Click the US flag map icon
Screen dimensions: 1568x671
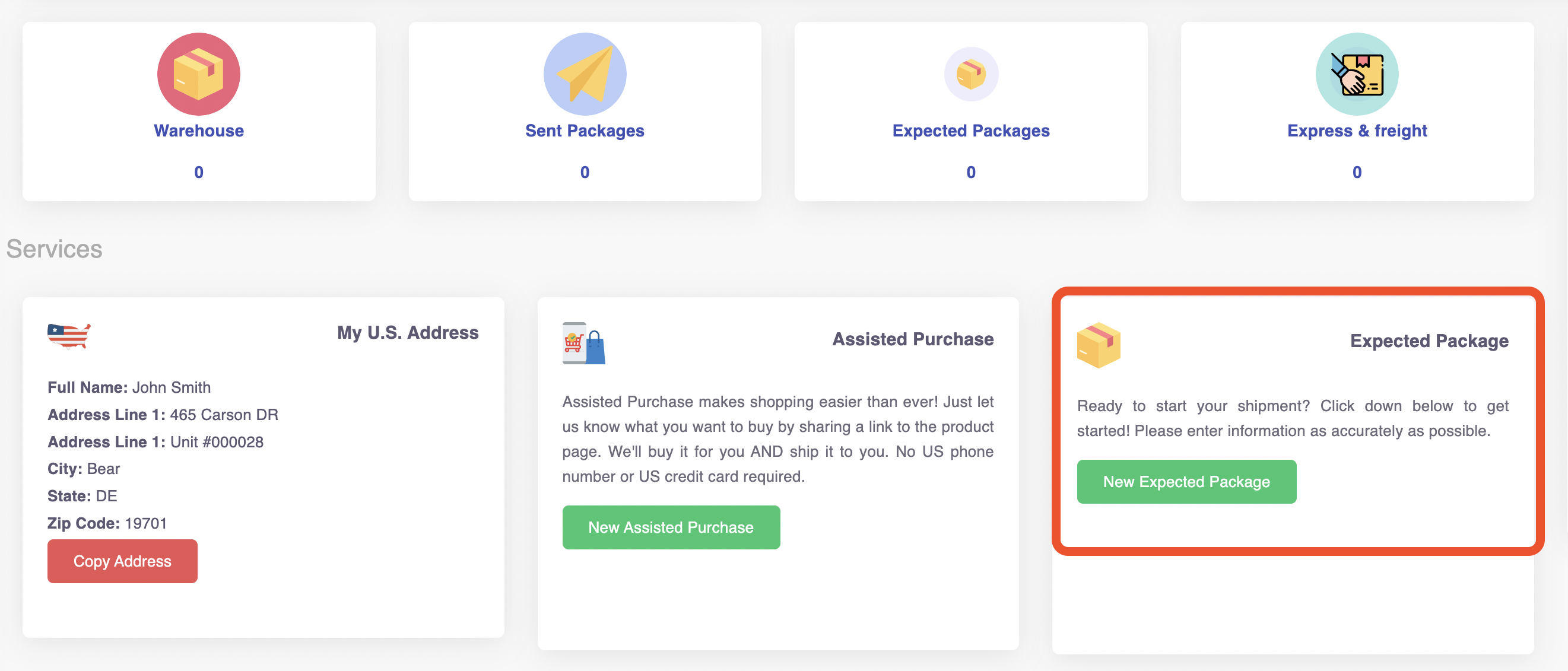(x=69, y=336)
